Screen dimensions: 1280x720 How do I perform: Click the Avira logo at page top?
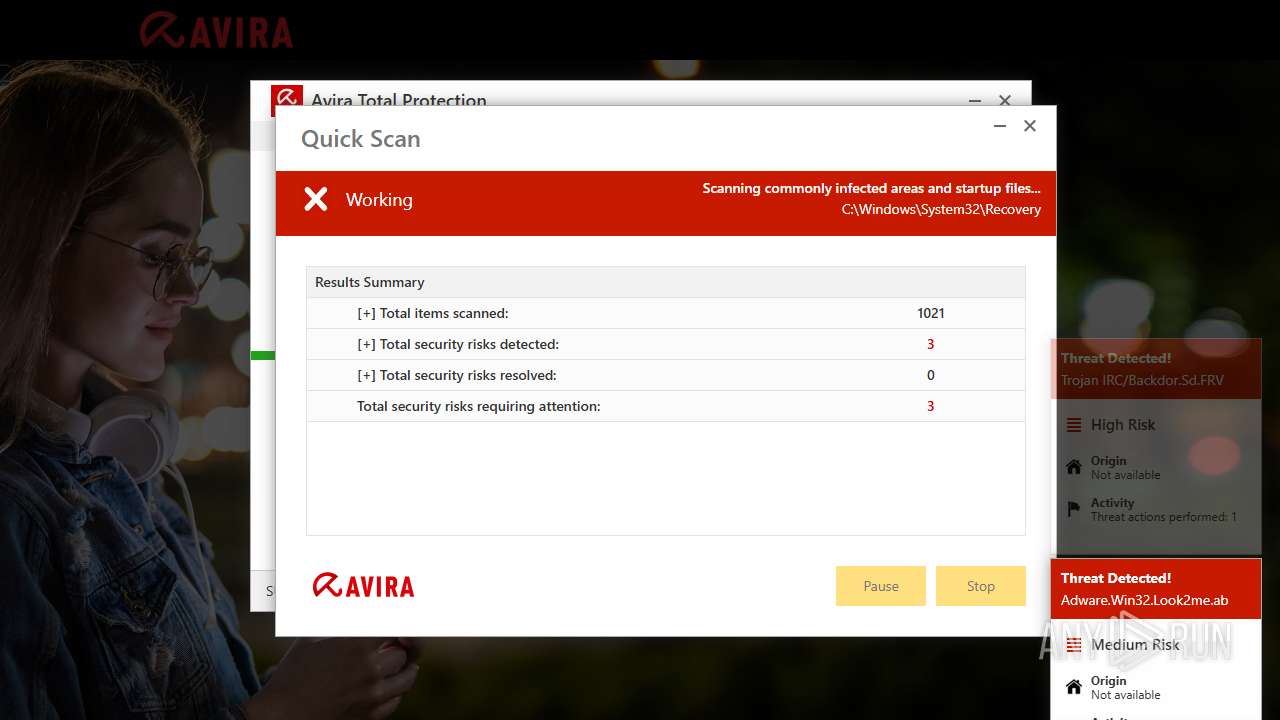[216, 30]
